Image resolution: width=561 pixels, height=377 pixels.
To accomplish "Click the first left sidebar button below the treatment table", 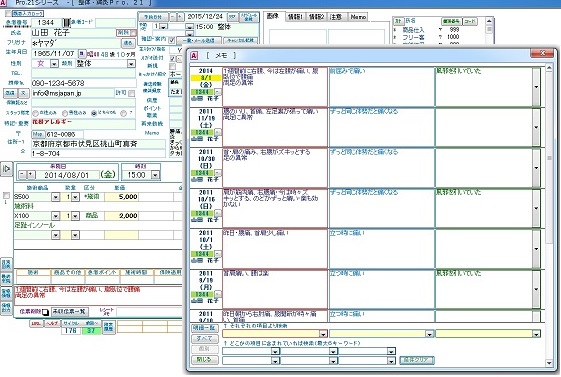I will pyautogui.click(x=6, y=264).
